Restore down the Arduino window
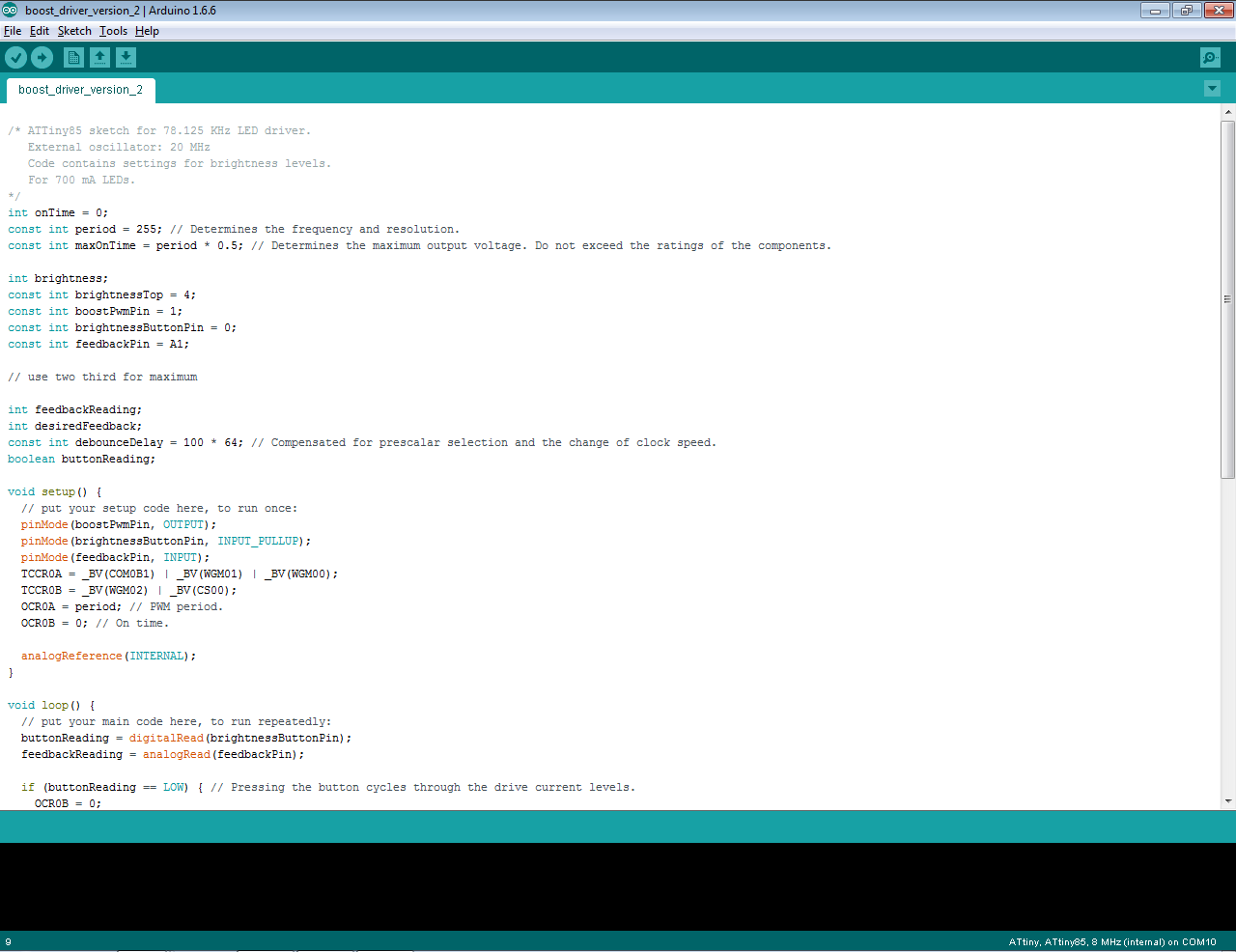Screen dimensions: 1236x952 click(x=1186, y=11)
